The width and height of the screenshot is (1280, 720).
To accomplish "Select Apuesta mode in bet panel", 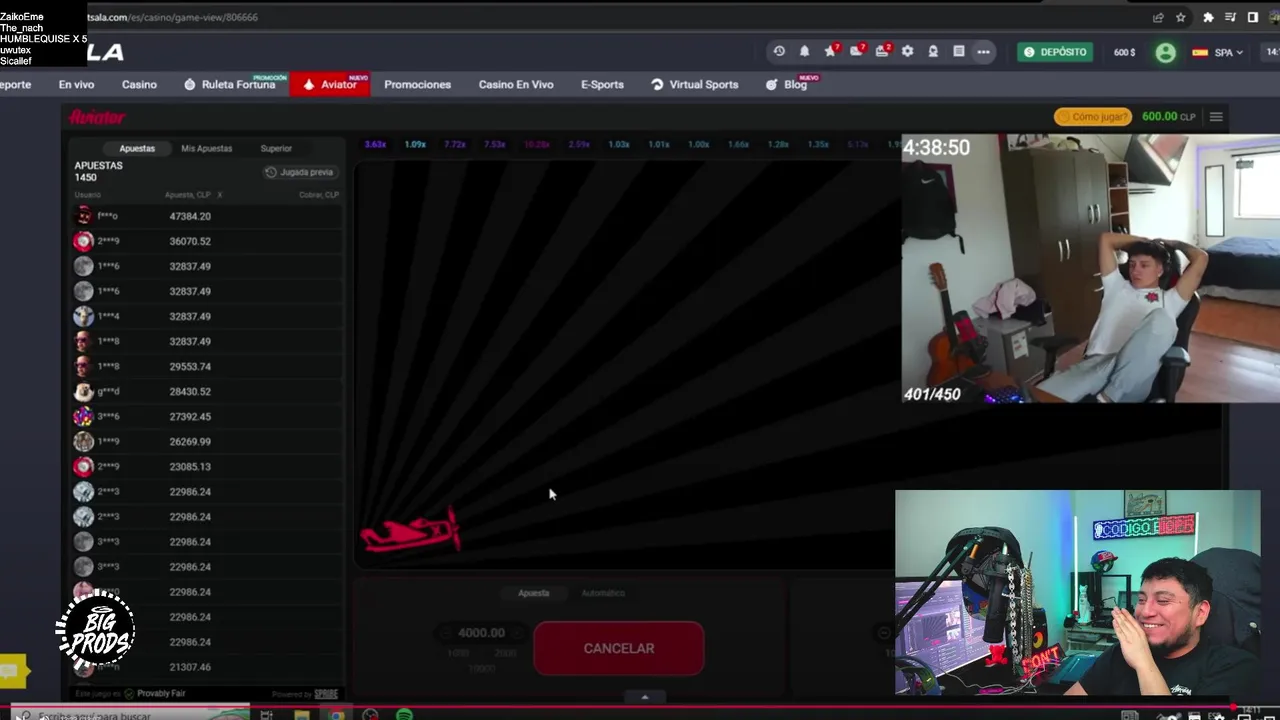I will pos(533,593).
